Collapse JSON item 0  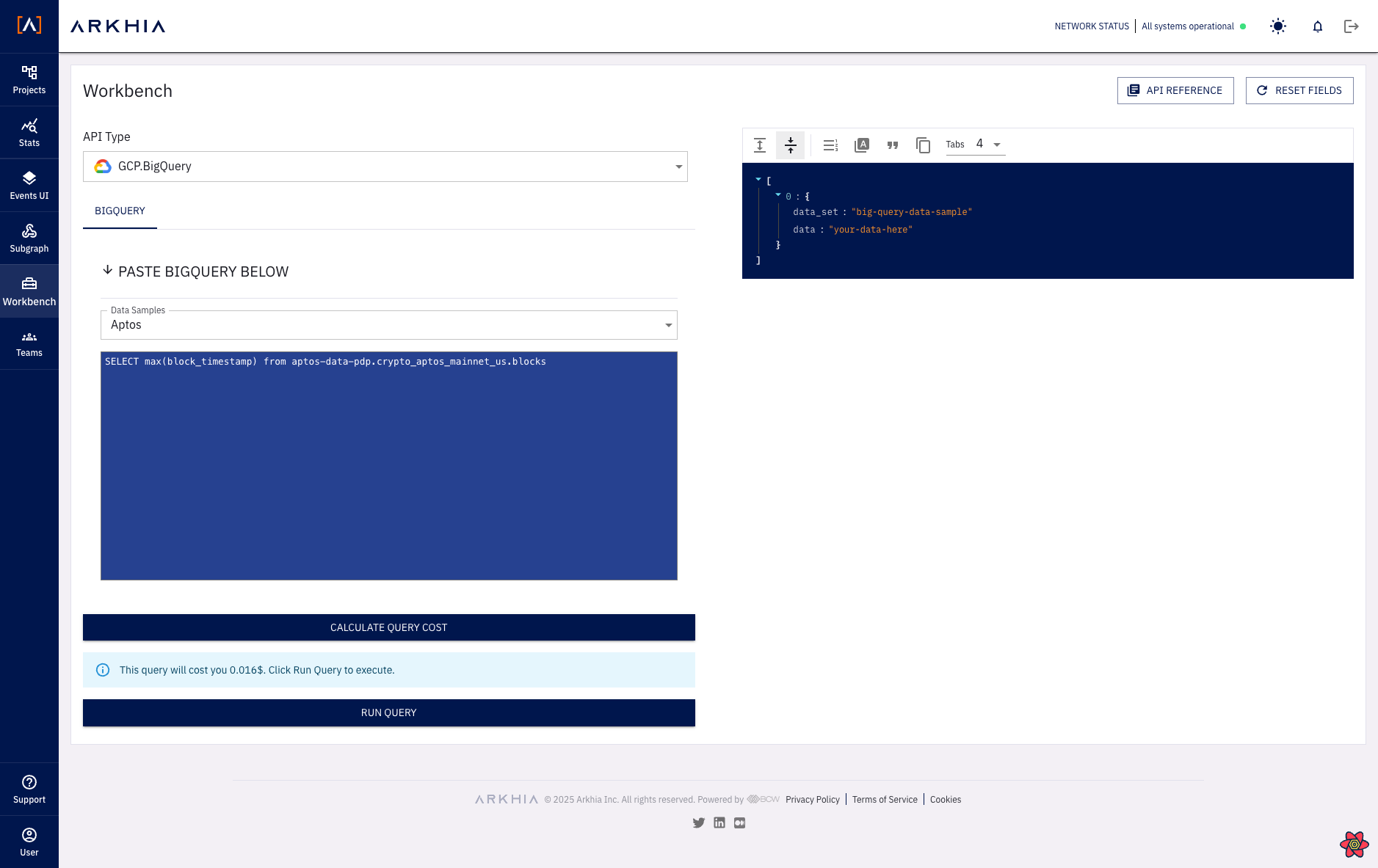[x=778, y=195]
